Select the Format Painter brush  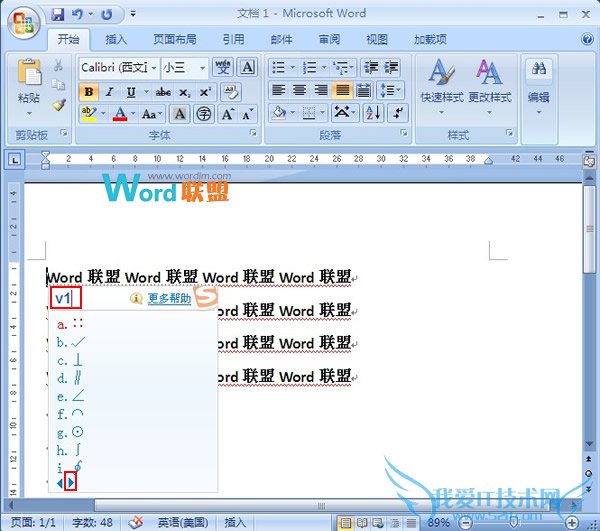point(59,104)
